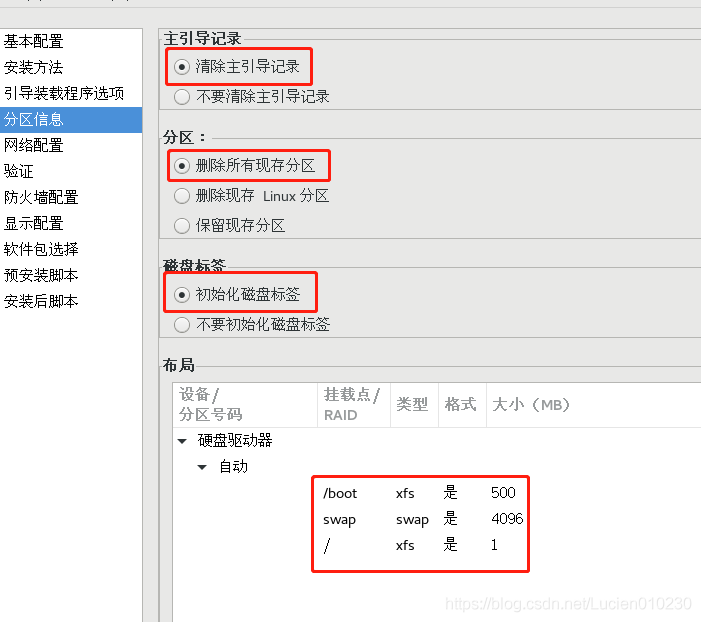Open the 网络配置 section
Screen dimensions: 701x622
(x=71, y=145)
